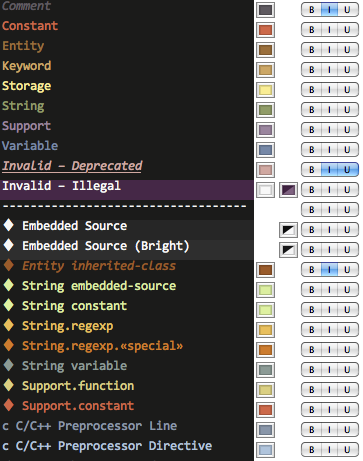Toggle underline for Invalid – Deprecated row

348,170
